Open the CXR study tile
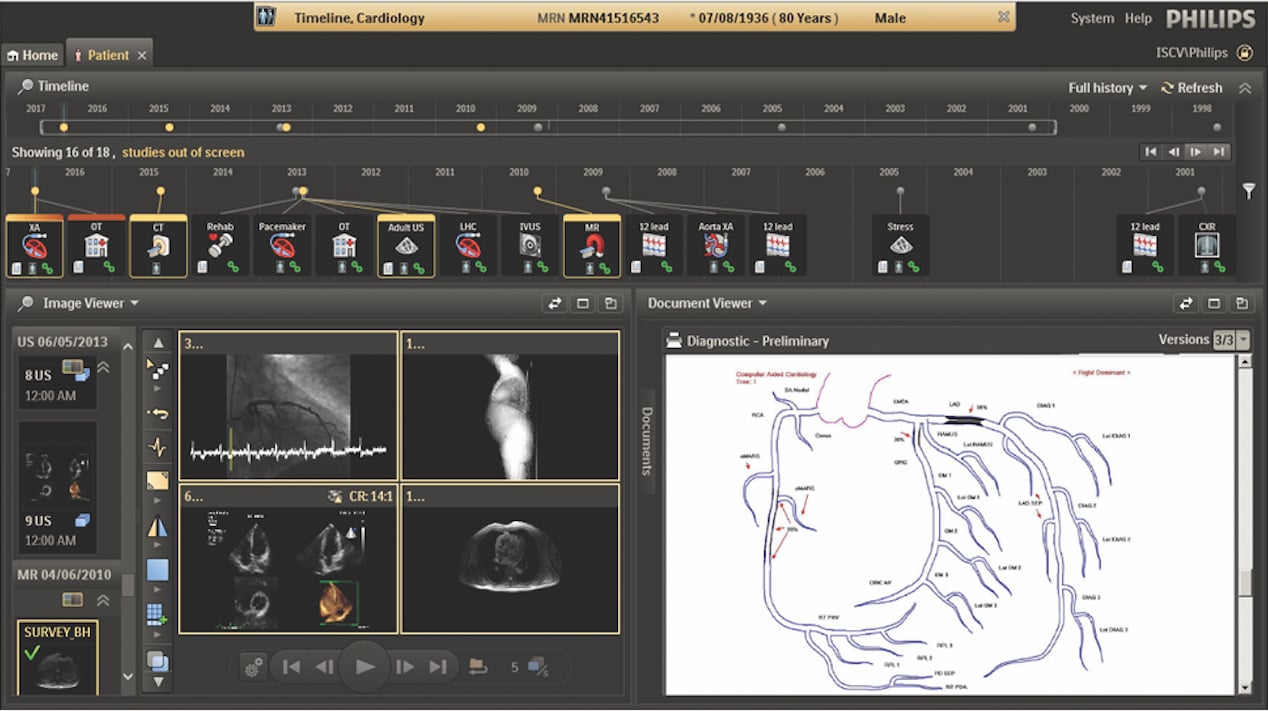 tap(1206, 245)
